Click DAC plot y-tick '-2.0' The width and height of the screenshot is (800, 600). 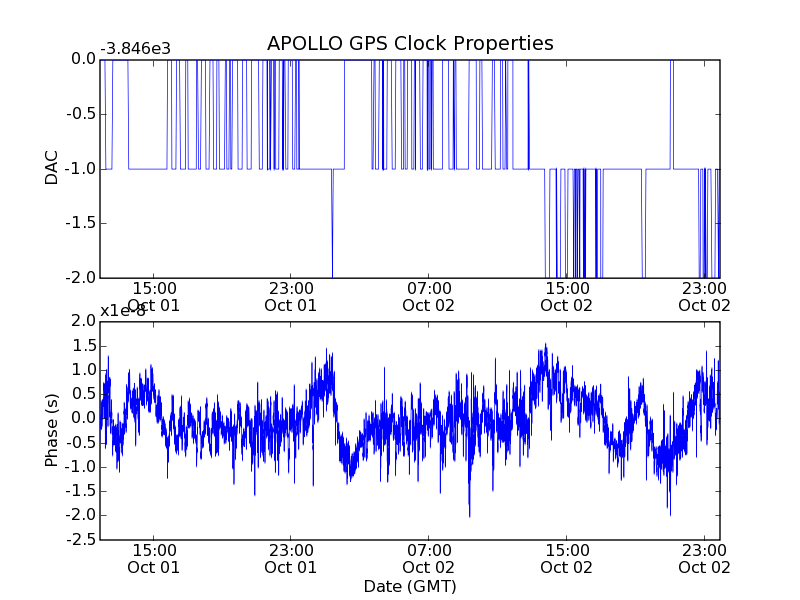click(x=81, y=278)
